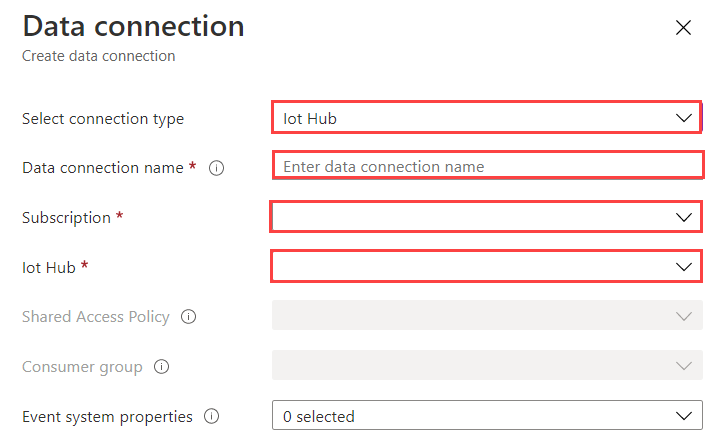Click the 'Select connection type' label
Screen dimensions: 728x444
click(103, 118)
